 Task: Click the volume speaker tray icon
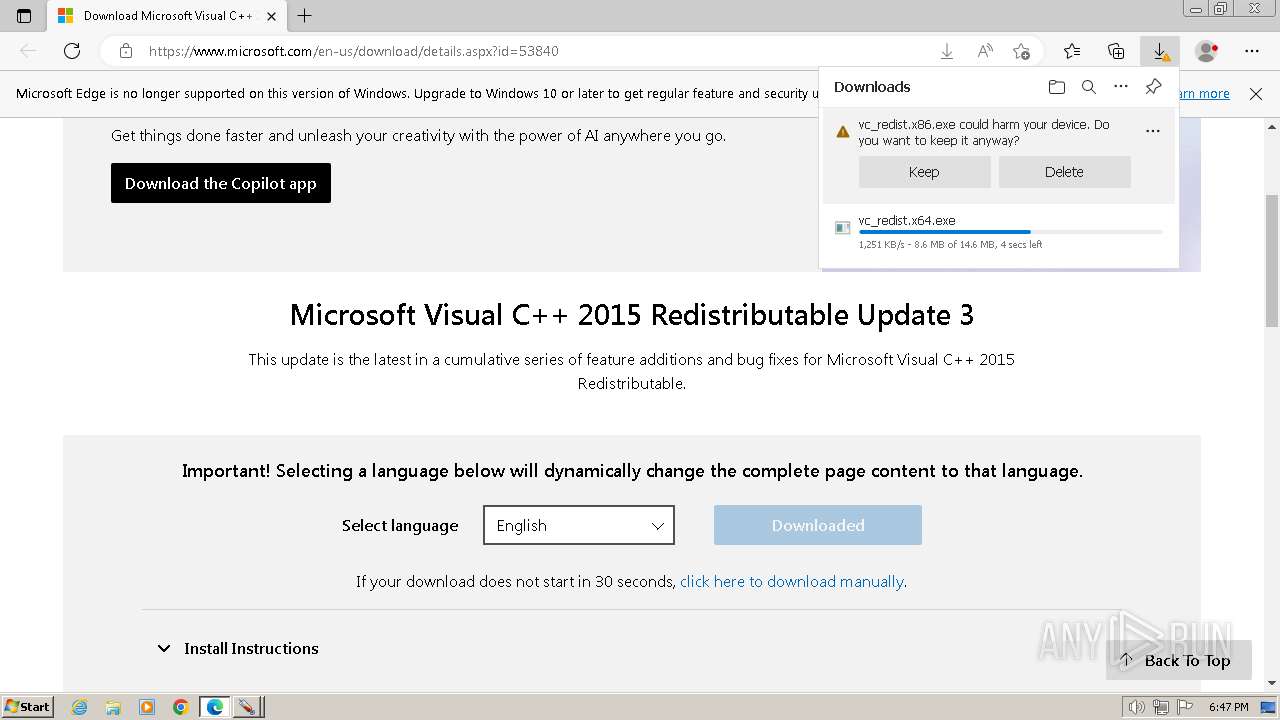(1136, 707)
